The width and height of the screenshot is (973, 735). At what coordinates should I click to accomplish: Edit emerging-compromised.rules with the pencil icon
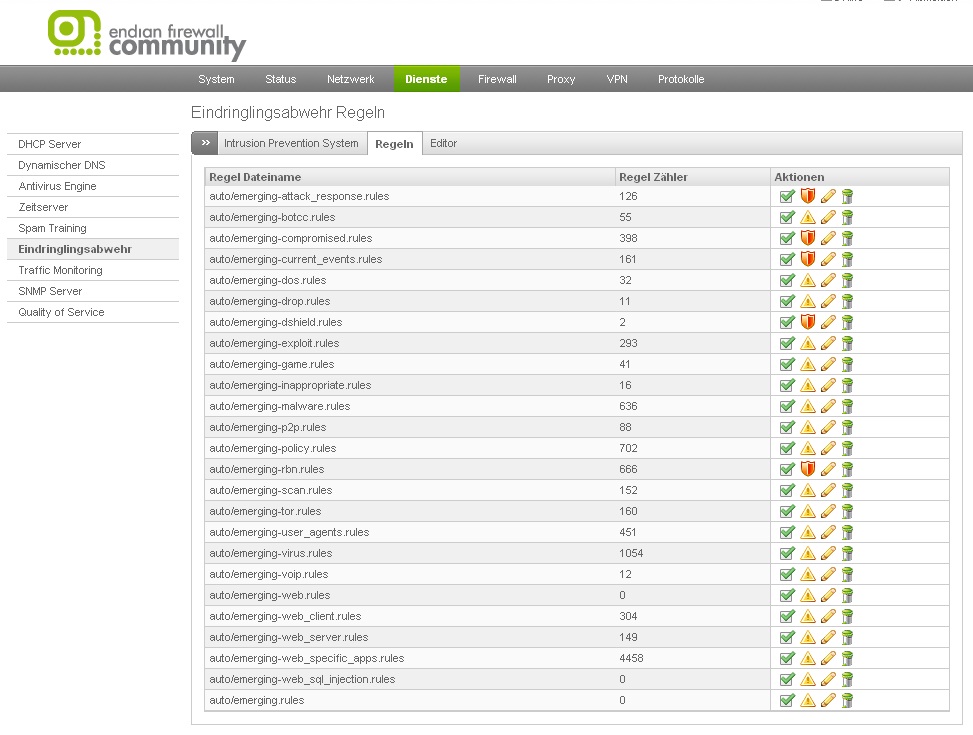click(828, 239)
